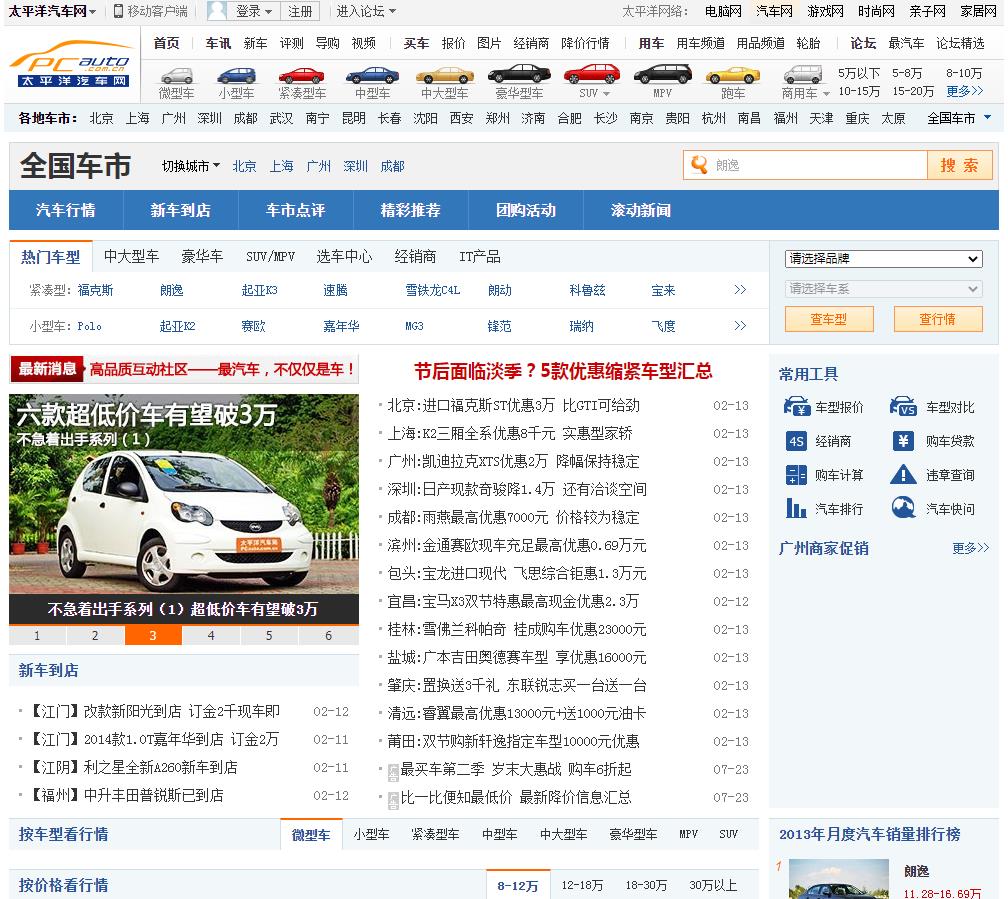
Task: Open the 游戏网 network link
Action: [x=825, y=11]
